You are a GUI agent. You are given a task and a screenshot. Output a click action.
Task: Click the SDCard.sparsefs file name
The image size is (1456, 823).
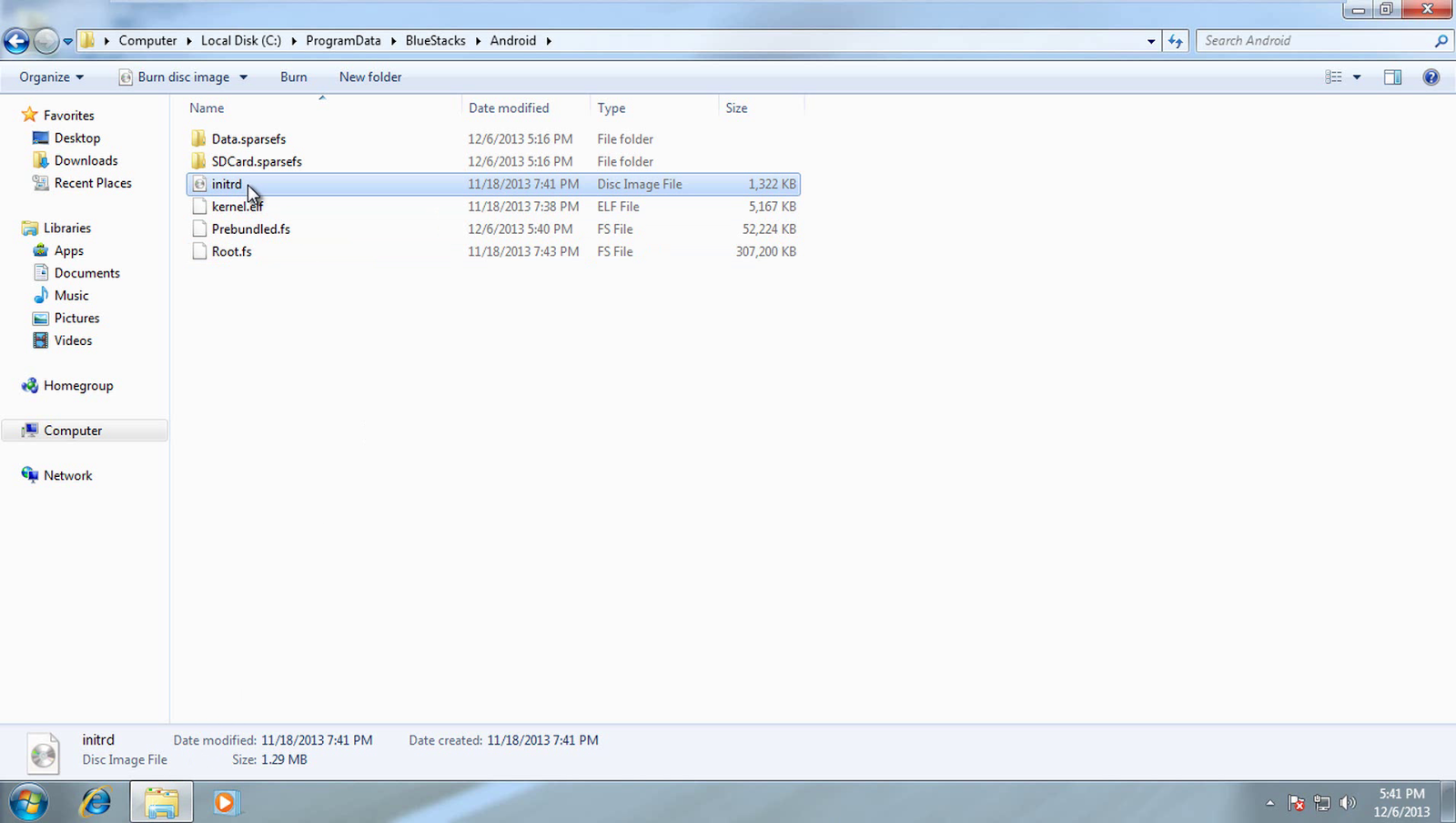257,162
